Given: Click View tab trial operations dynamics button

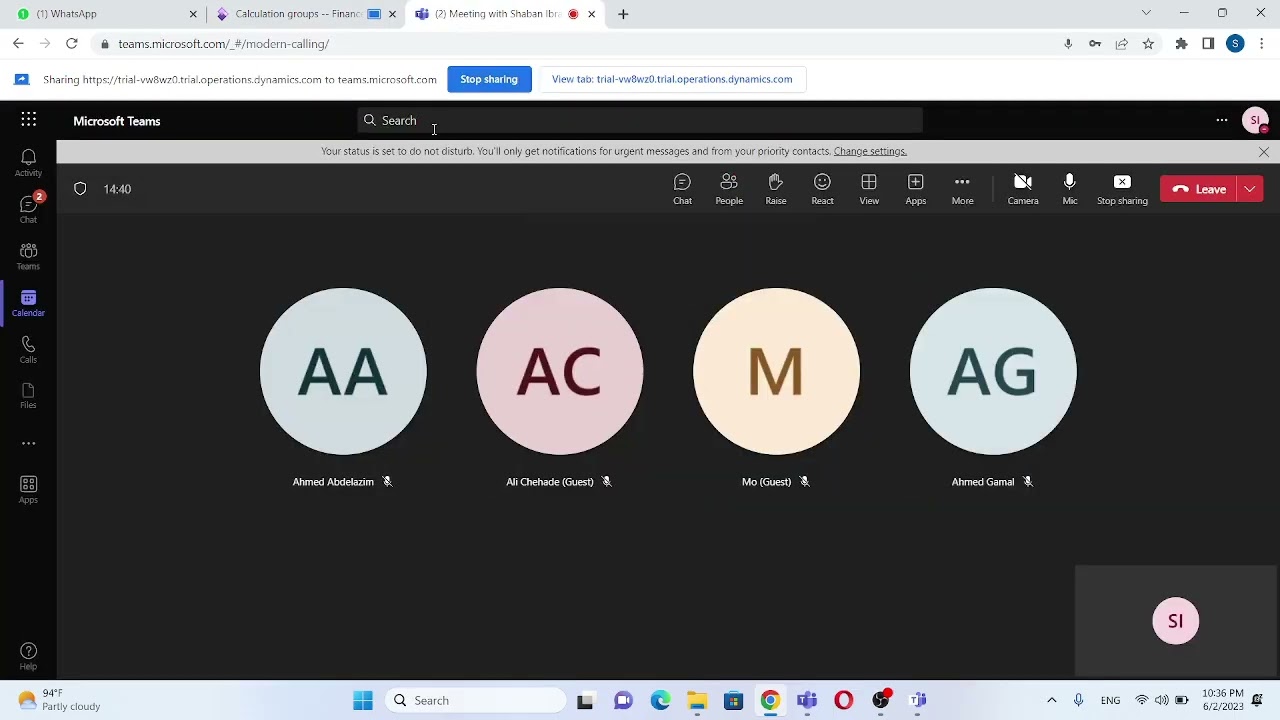Looking at the screenshot, I should tap(672, 79).
